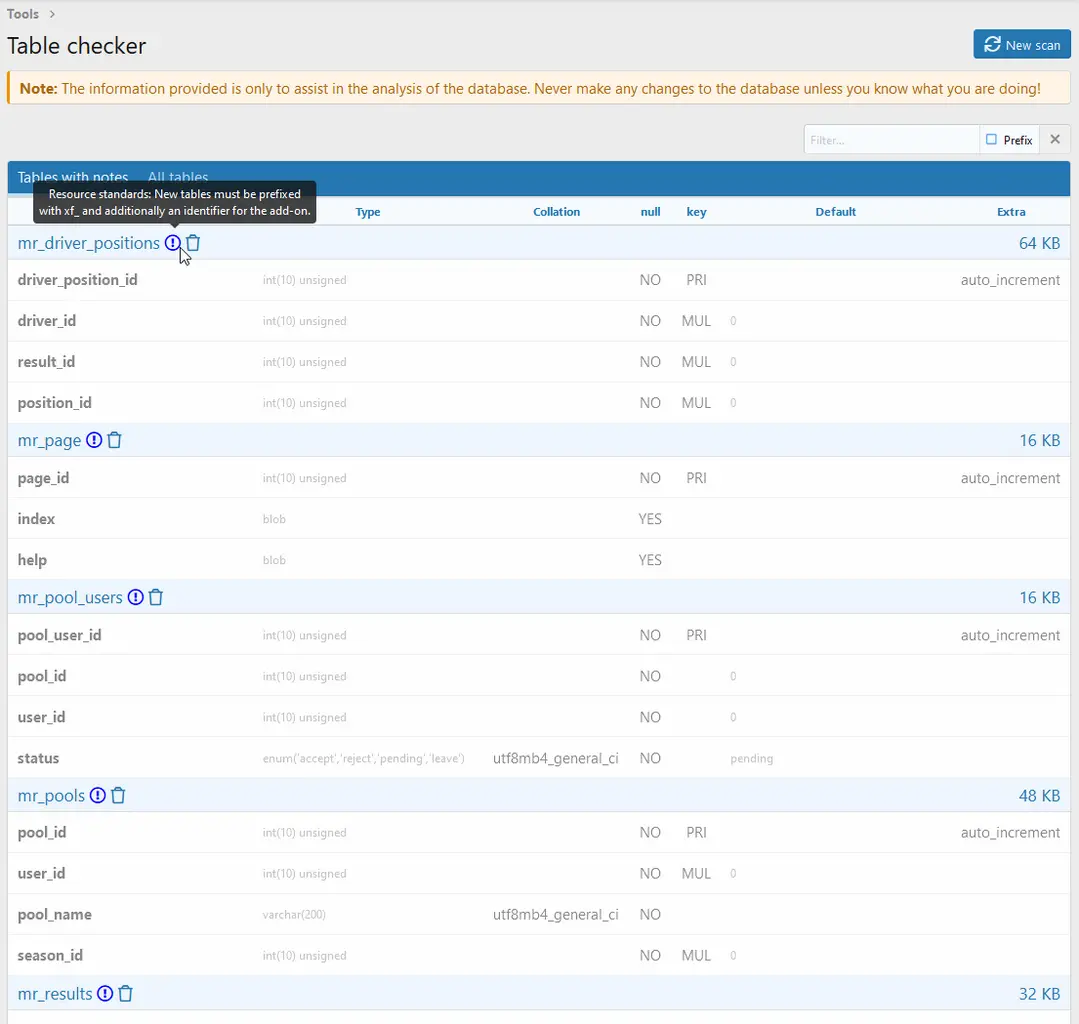1079x1024 pixels.
Task: Clear the filter with the X button
Action: tap(1054, 140)
